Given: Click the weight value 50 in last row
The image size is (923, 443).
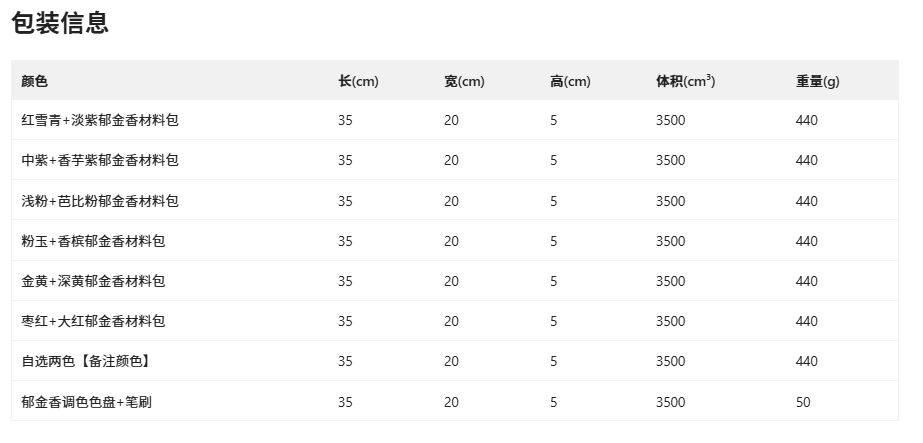Looking at the screenshot, I should pyautogui.click(x=803, y=402).
